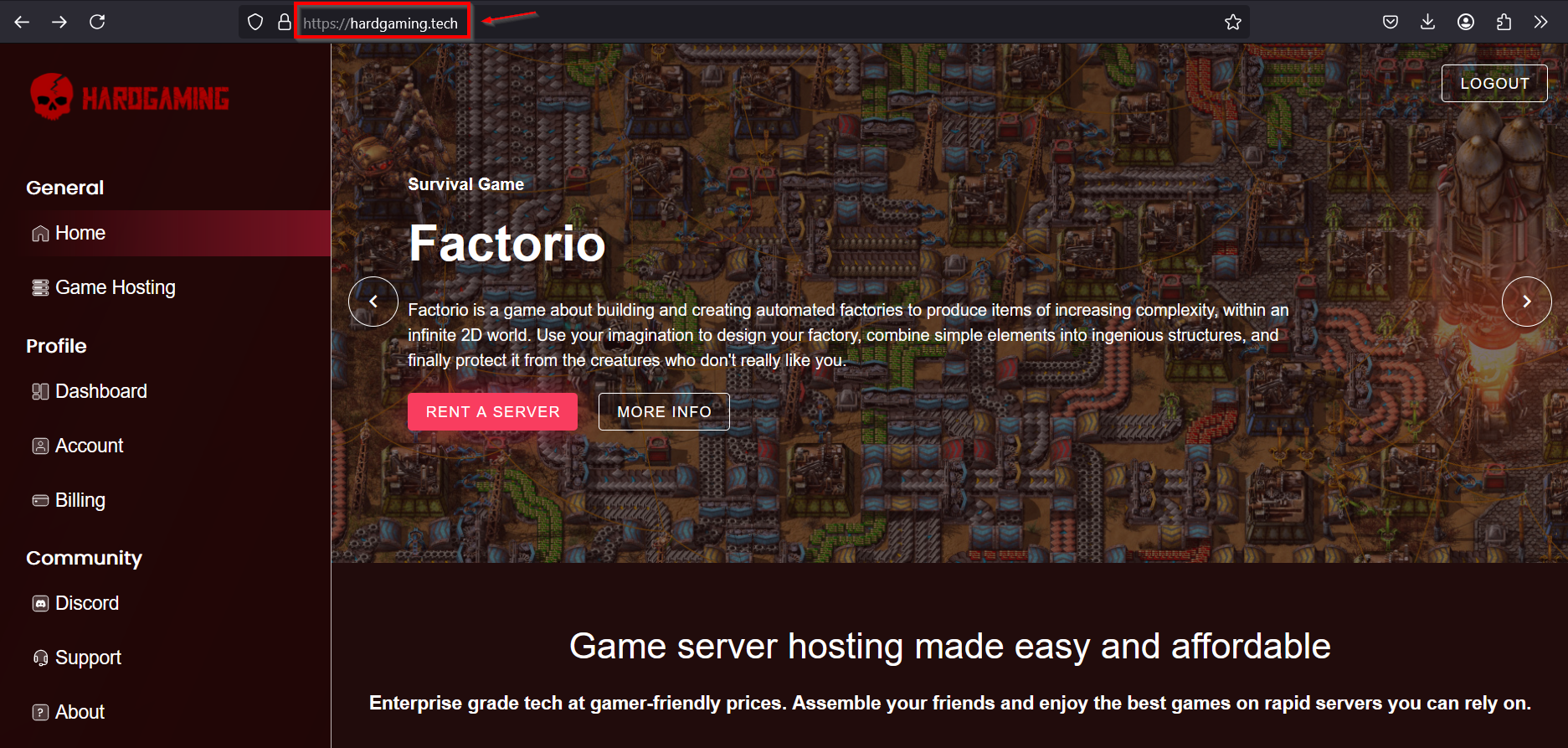Open the browser downloads icon

tap(1428, 22)
